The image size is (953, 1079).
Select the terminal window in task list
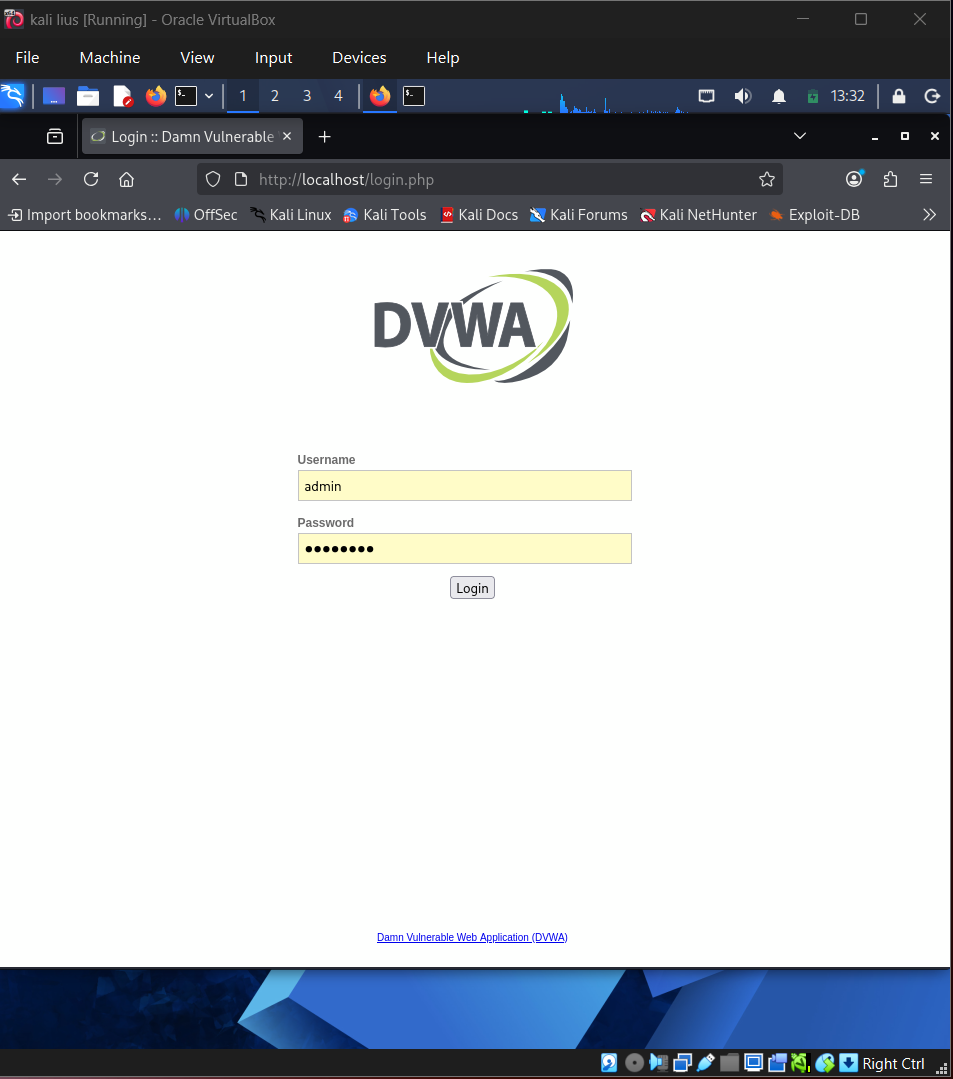click(x=414, y=96)
